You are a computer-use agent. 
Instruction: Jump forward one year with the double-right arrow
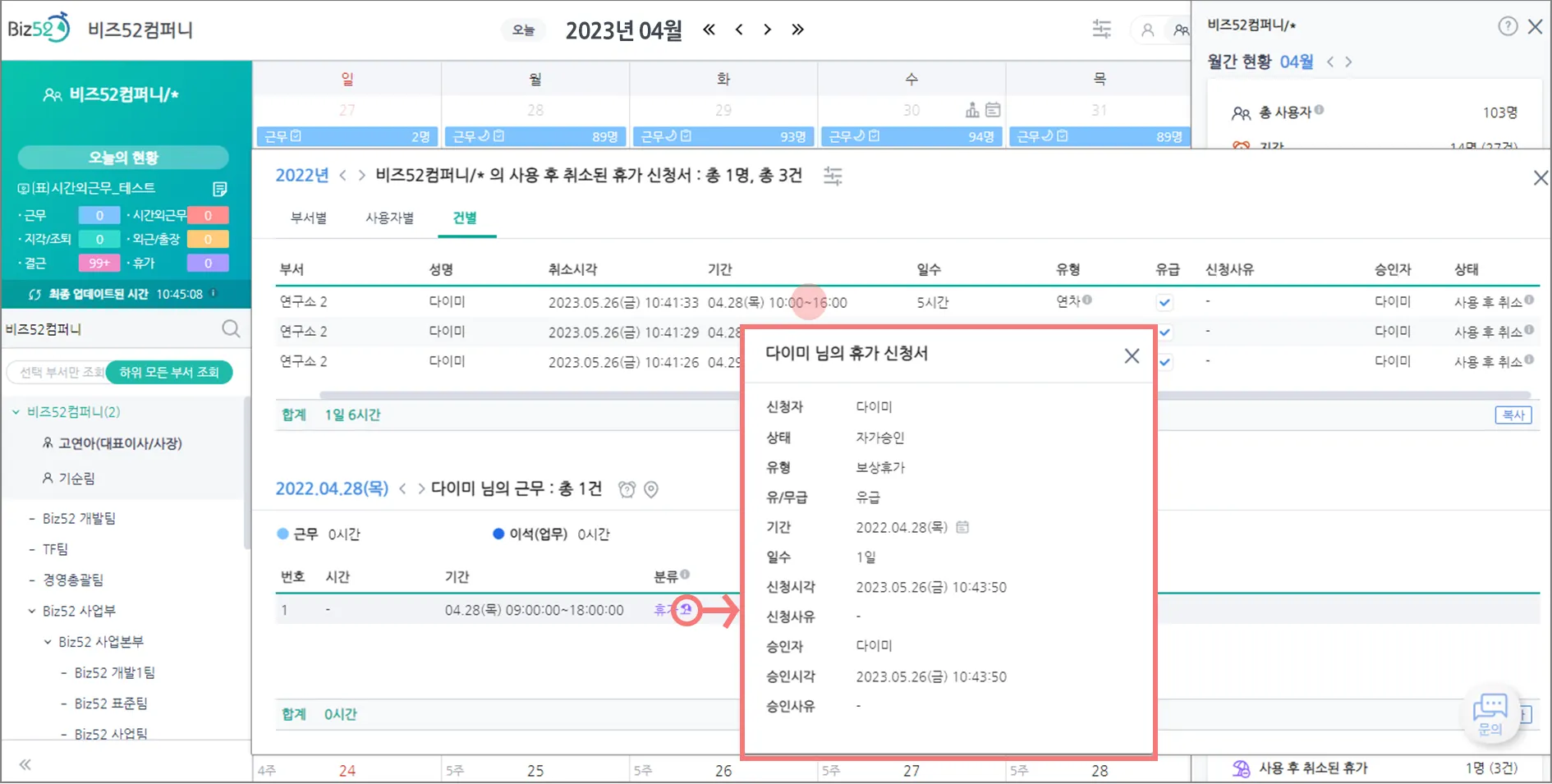[797, 30]
